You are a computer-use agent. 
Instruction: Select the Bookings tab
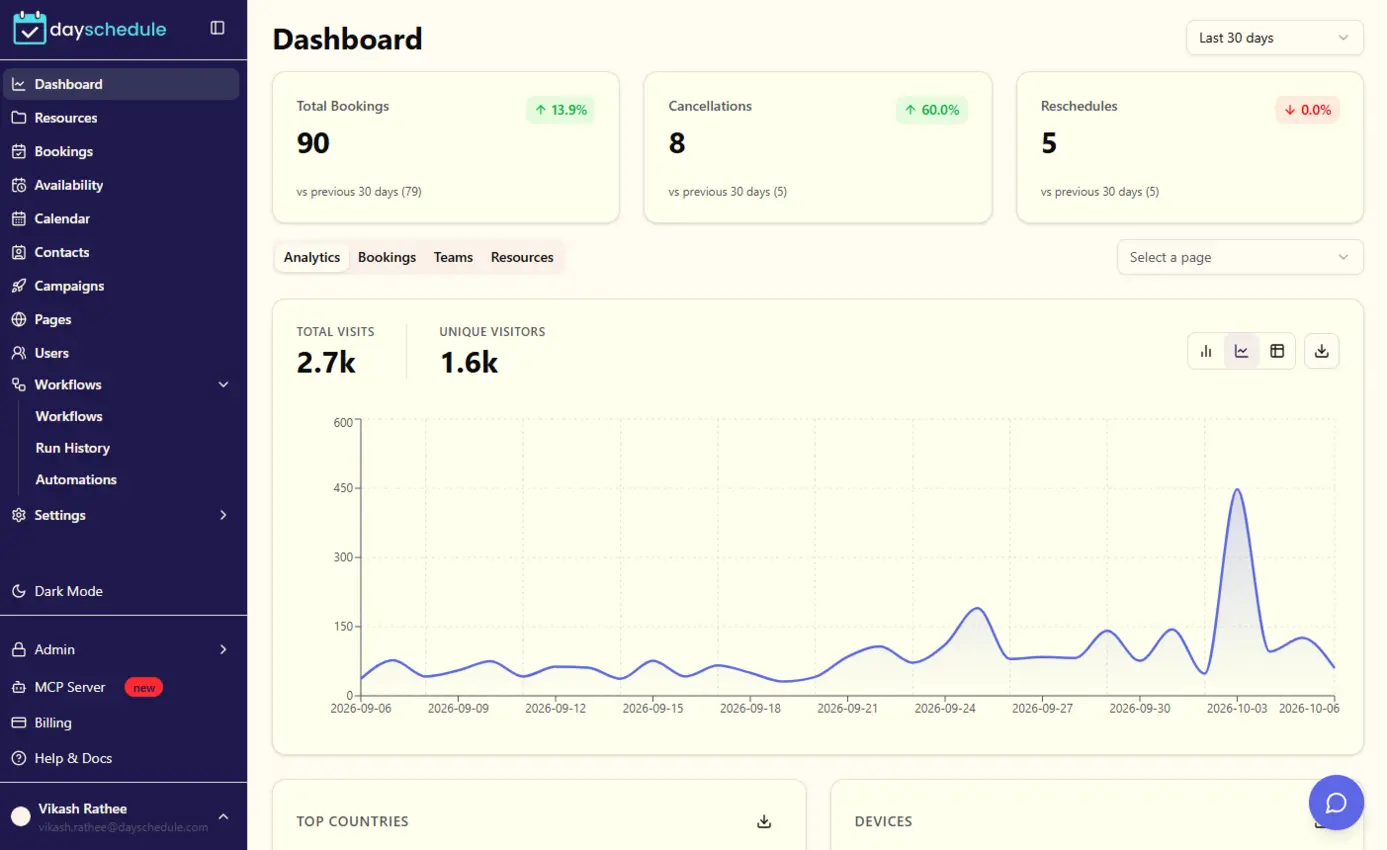coord(387,257)
